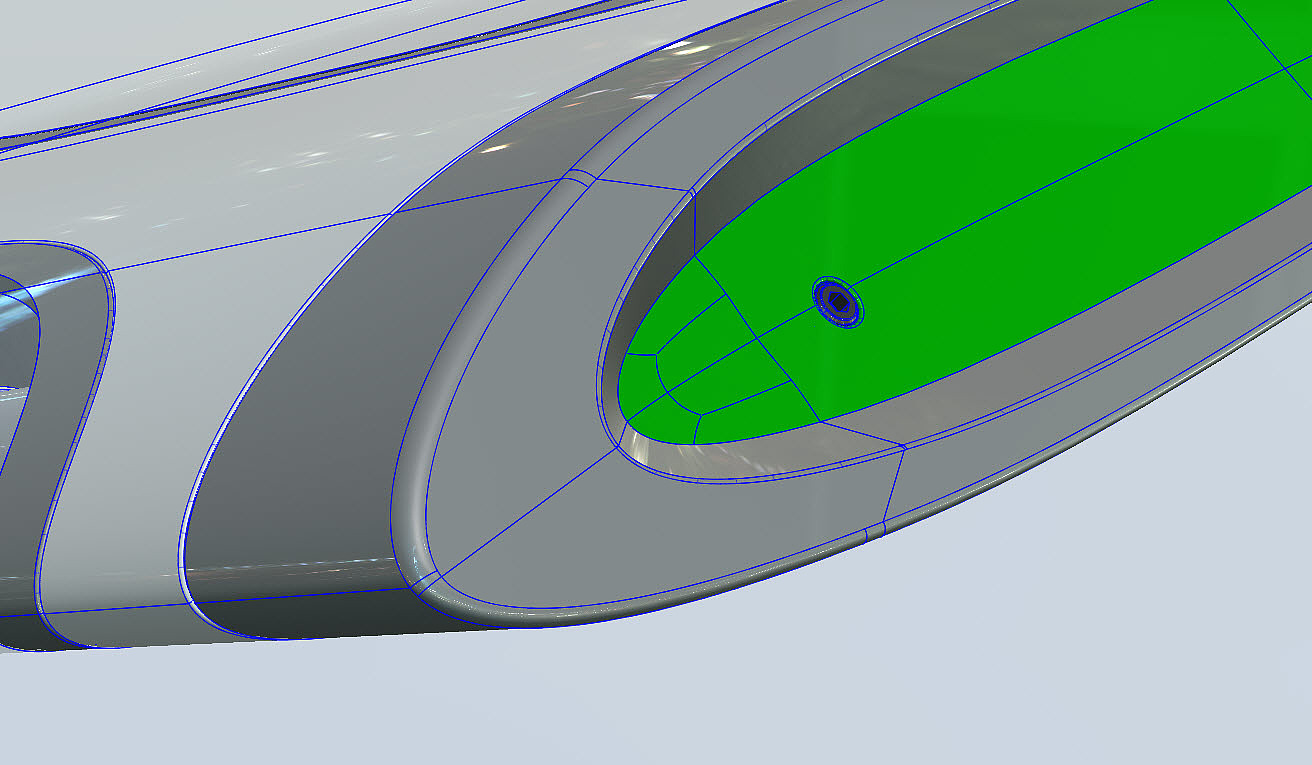Select the small hexagonal hole on the green surface

pyautogui.click(x=838, y=300)
